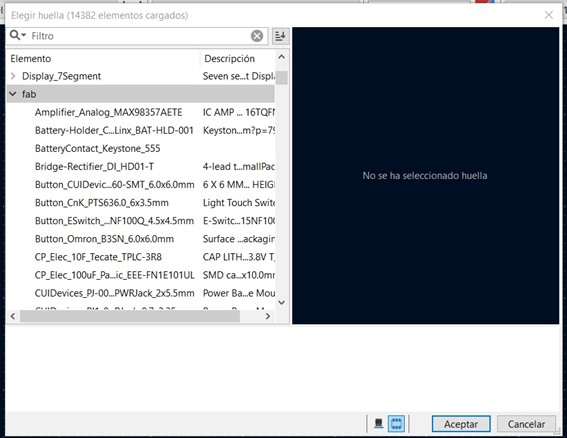Viewport: 567px width, 438px height.
Task: Expand the Display_7Segment library
Action: tap(13, 76)
